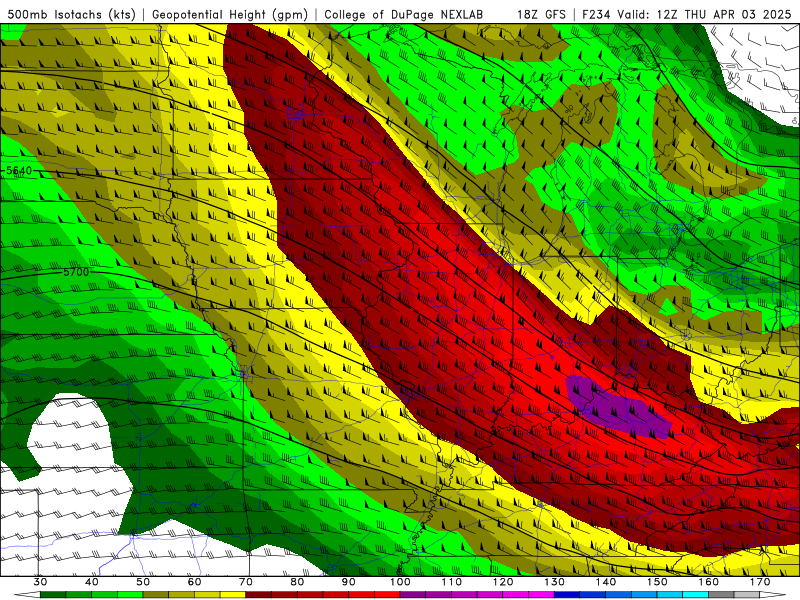Click the "F234" forecast hour label
This screenshot has width=800, height=600.
pos(597,14)
